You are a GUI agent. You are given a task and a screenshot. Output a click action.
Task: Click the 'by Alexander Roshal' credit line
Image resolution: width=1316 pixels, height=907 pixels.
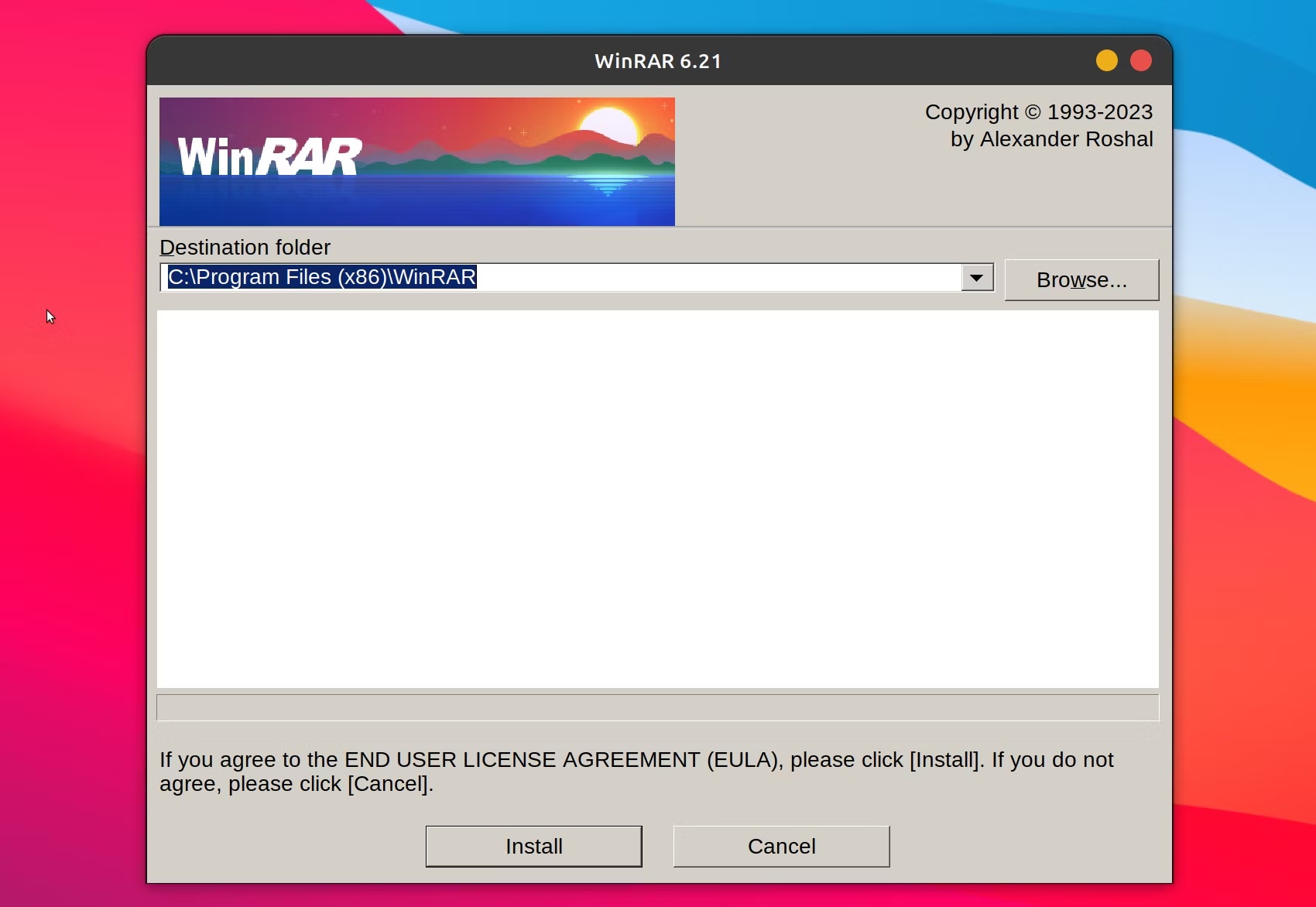point(1051,139)
